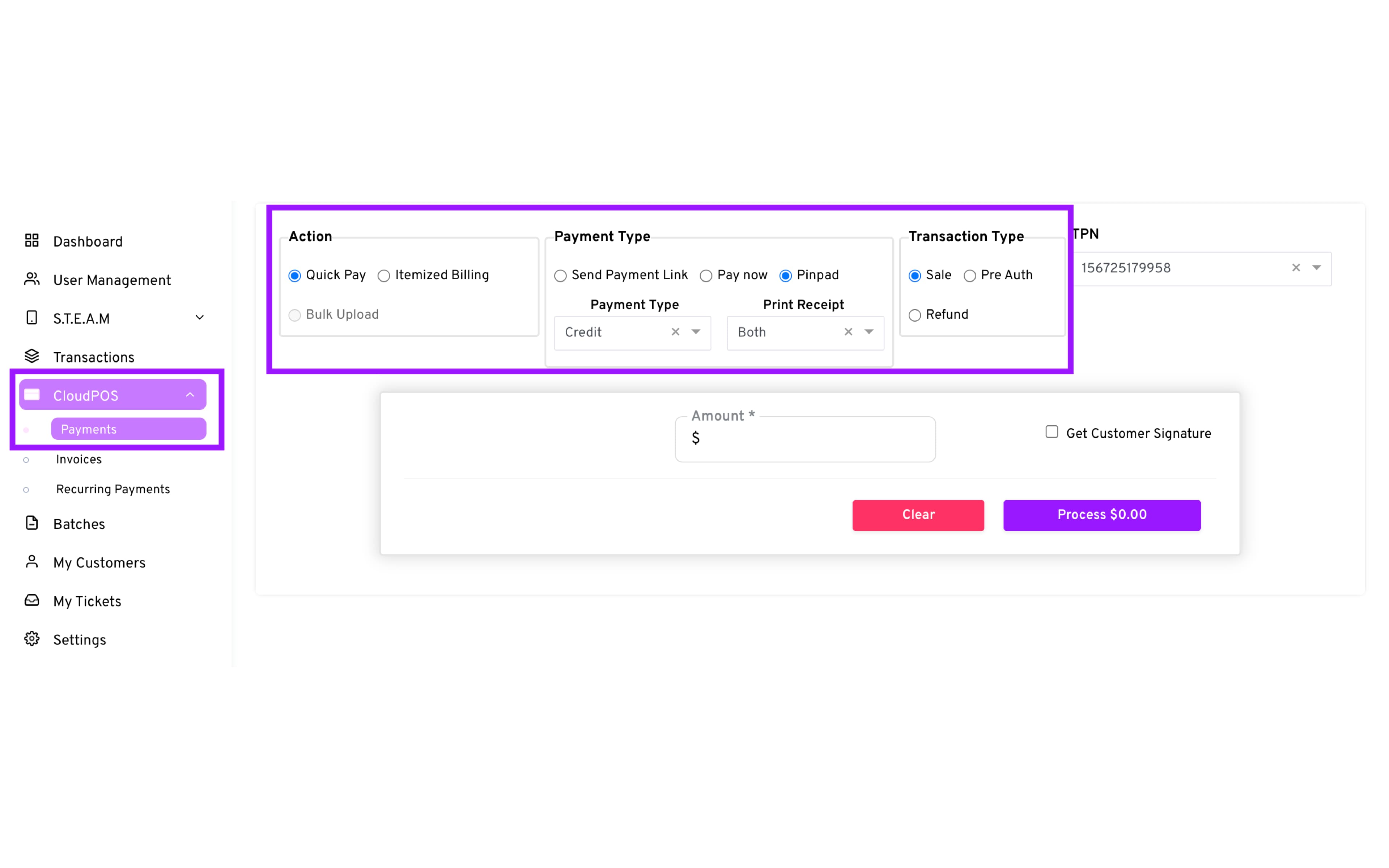Expand the S.T.E.A.M sidebar menu

(199, 318)
